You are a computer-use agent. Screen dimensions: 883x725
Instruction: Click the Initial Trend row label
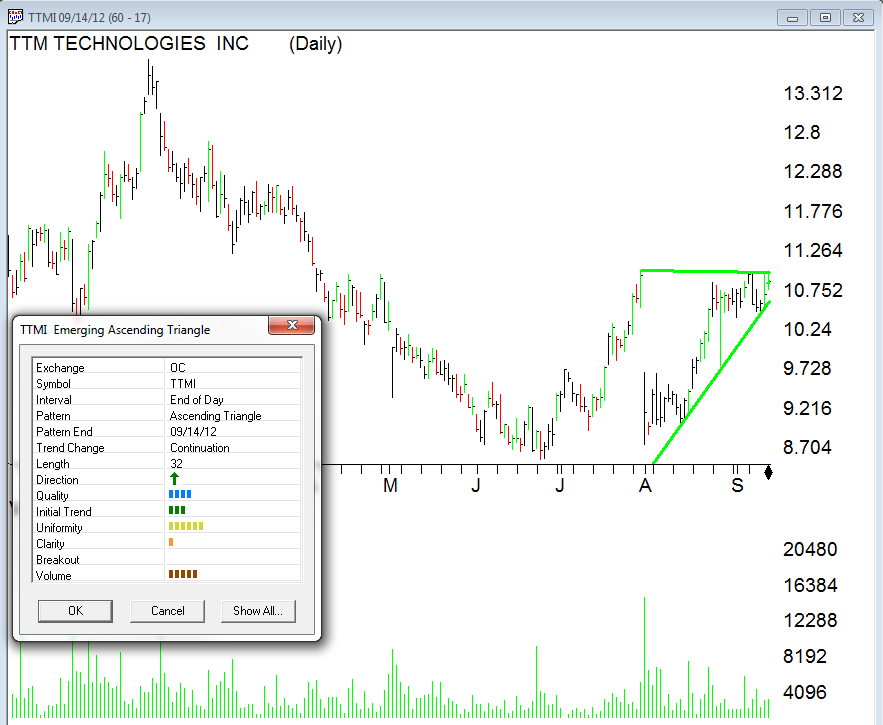point(64,511)
